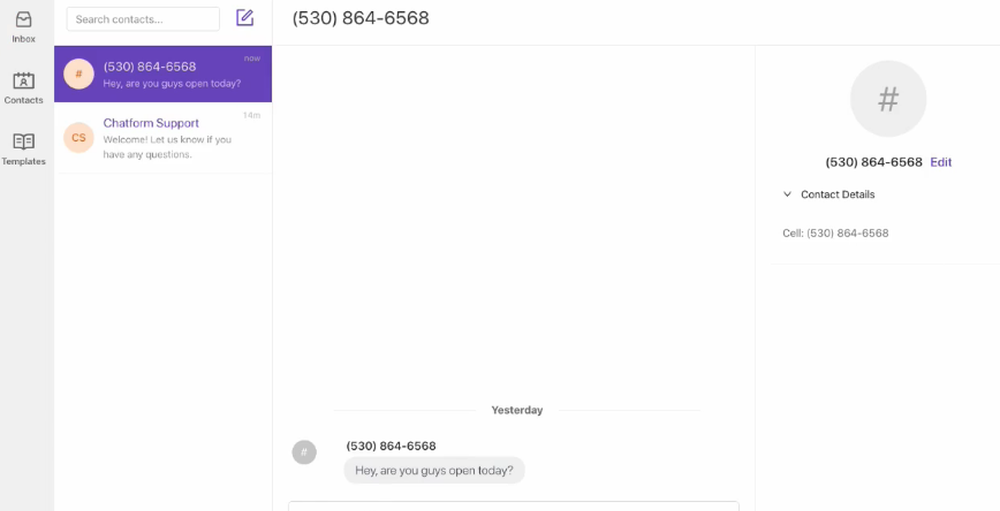Click the message input box at bottom
The image size is (1000, 511).
pyautogui.click(x=513, y=506)
